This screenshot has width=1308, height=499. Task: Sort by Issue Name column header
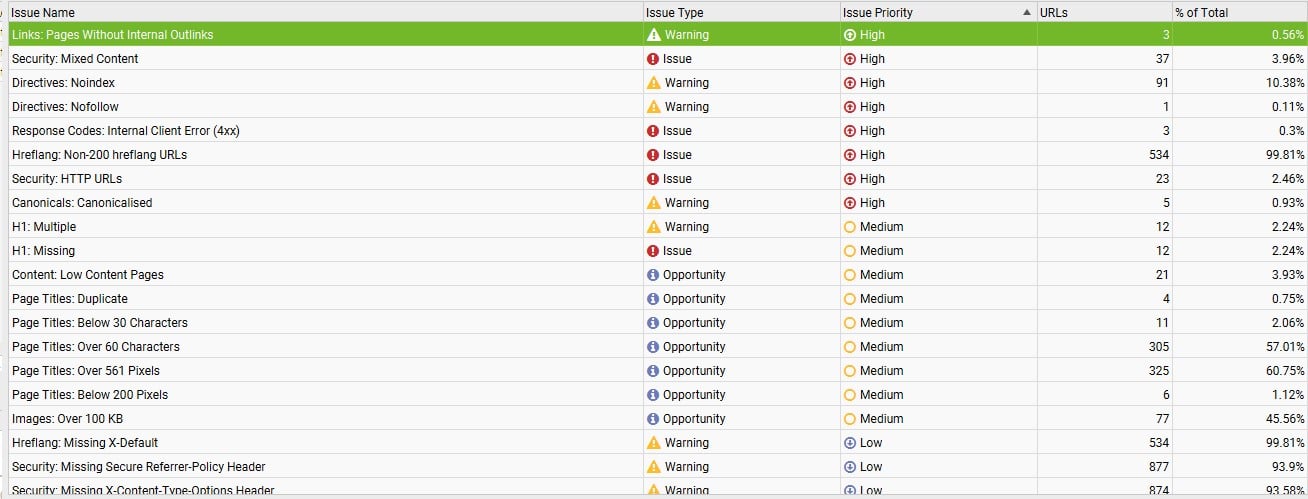[42, 13]
